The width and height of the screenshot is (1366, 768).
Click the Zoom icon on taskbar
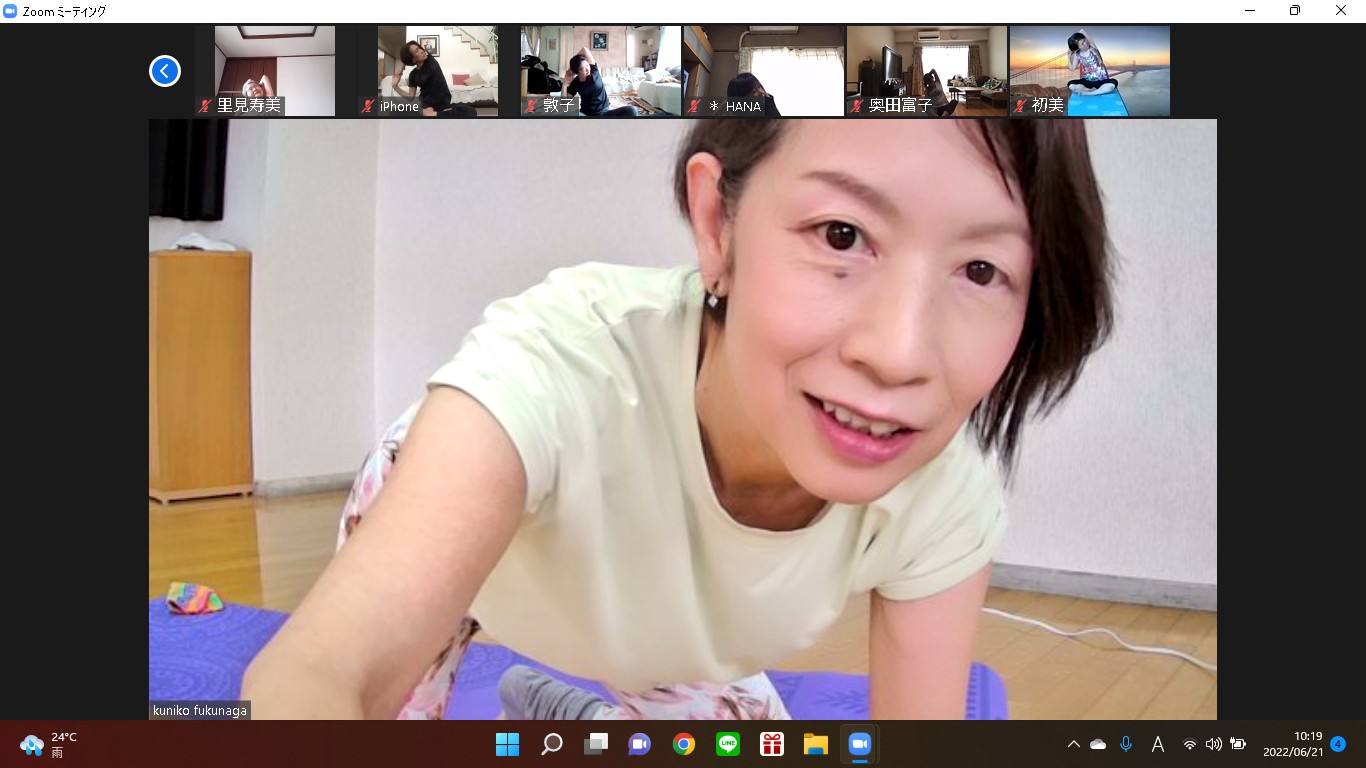click(860, 744)
